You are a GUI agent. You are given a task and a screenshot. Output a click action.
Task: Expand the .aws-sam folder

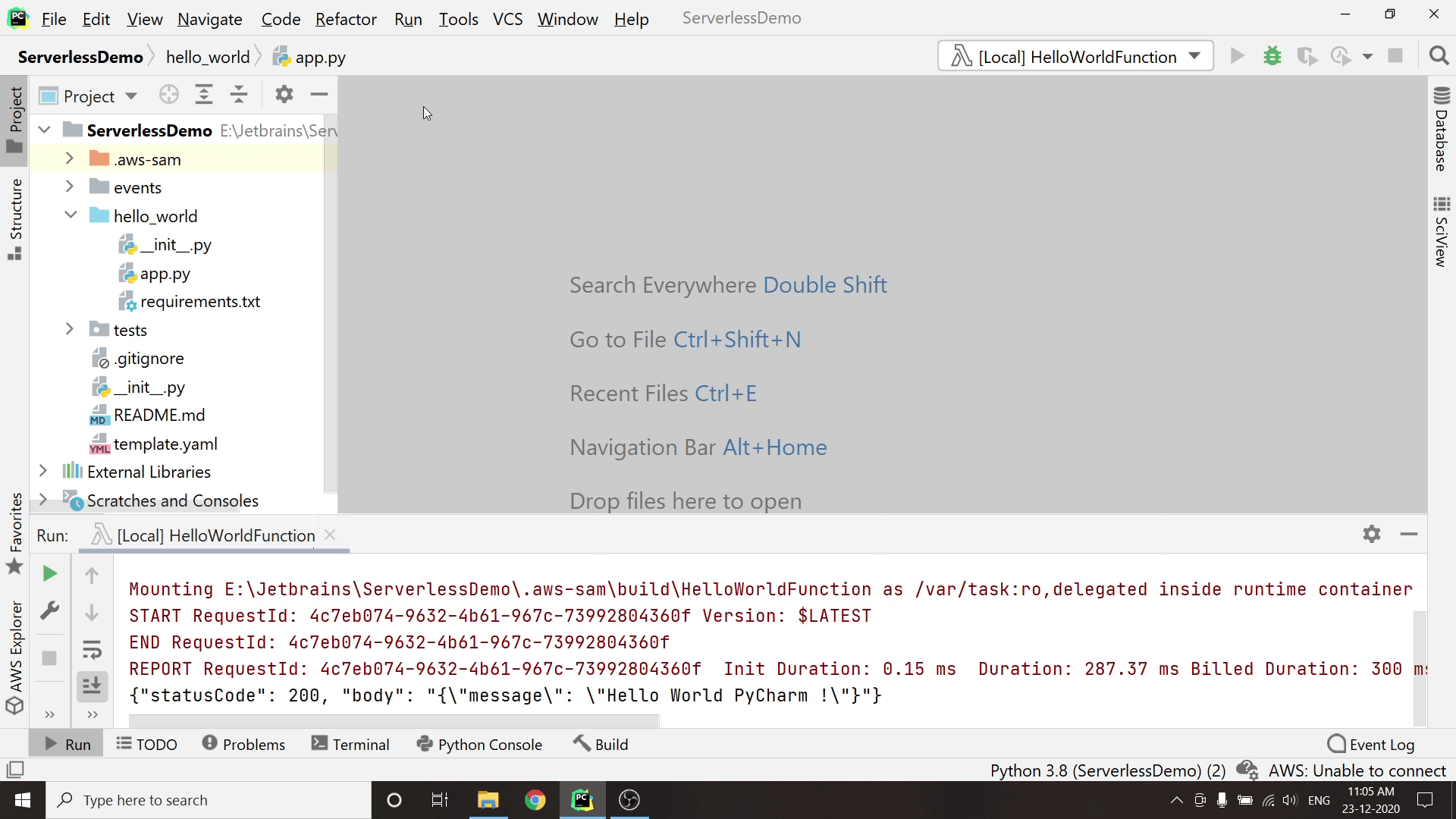69,158
